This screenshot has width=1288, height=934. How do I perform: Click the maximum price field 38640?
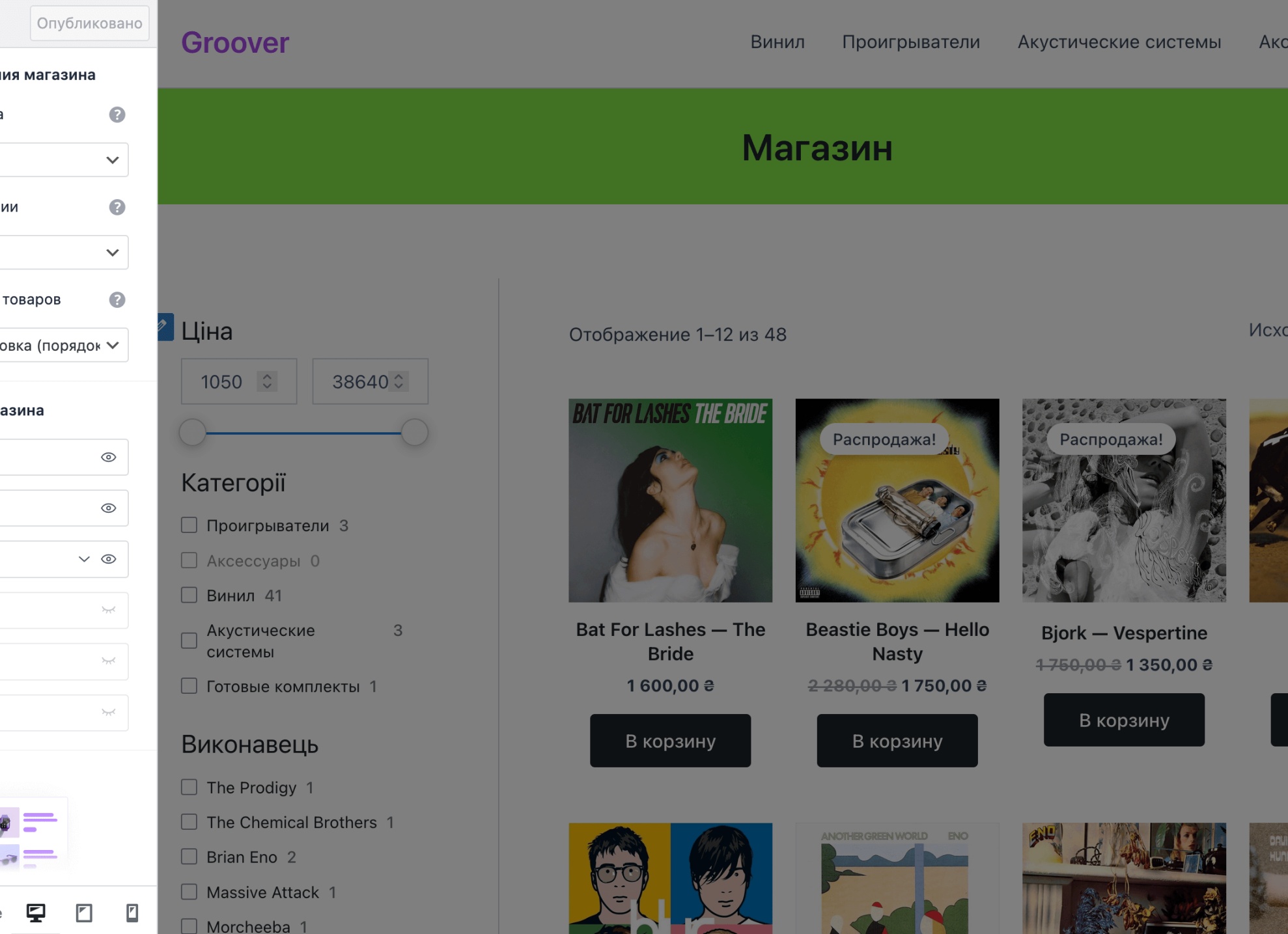pos(370,381)
